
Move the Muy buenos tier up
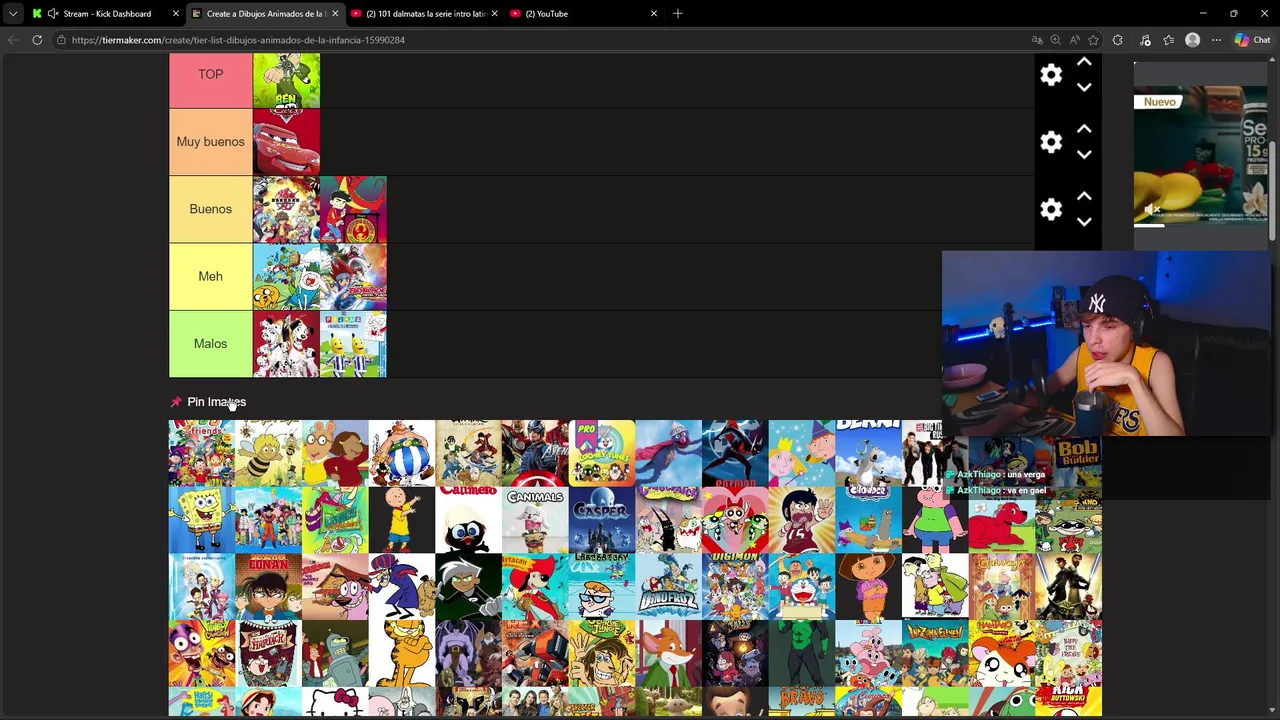tap(1084, 129)
